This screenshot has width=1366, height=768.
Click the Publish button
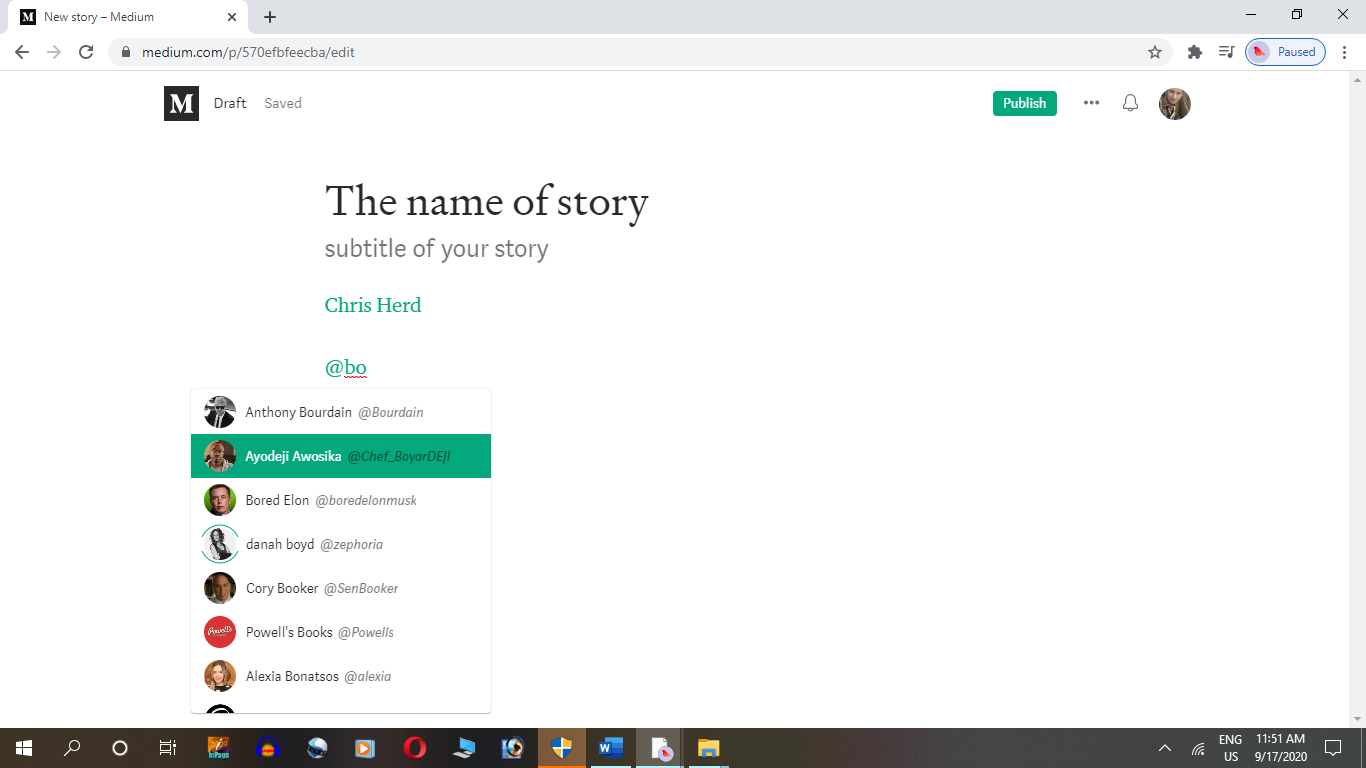1025,103
